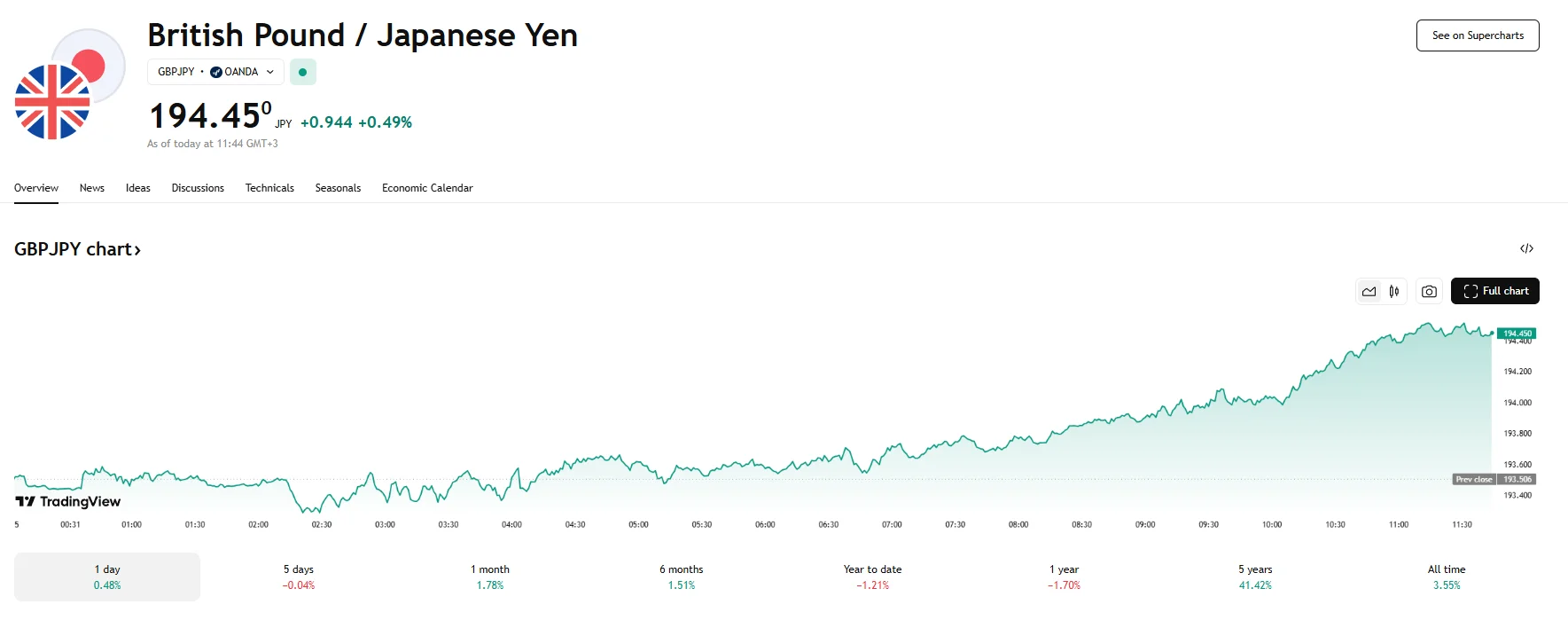This screenshot has width=1568, height=620.
Task: Click the embed code icon
Action: 1526,248
